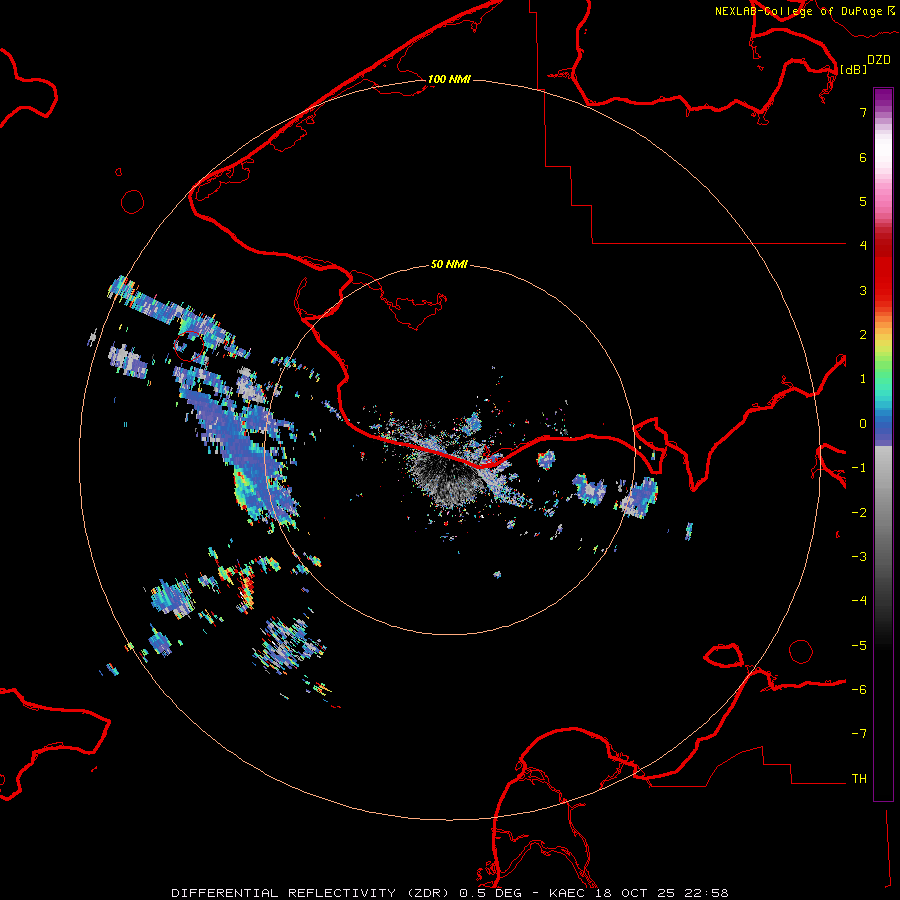Click the 18 OCT 25 22:58 timestamp
This screenshot has height=900, width=900.
[x=661, y=893]
